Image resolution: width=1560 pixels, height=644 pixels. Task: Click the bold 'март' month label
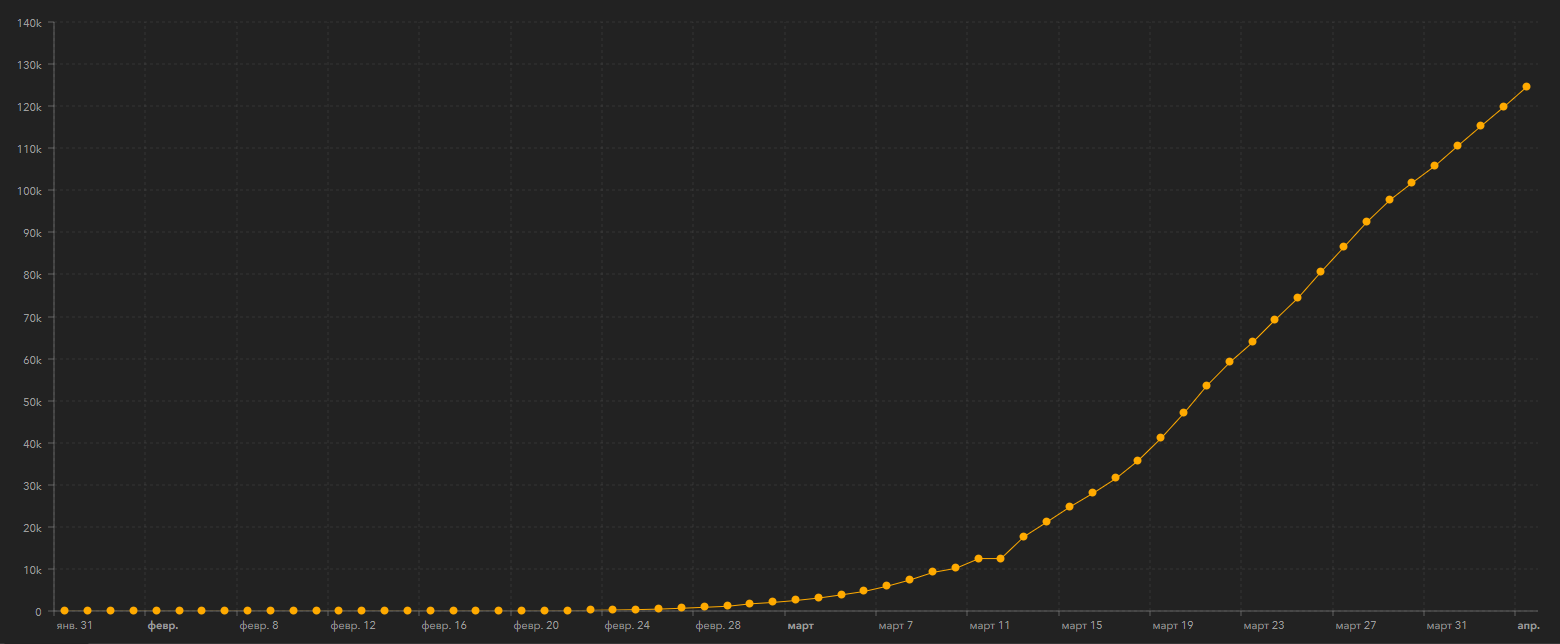coord(800,626)
